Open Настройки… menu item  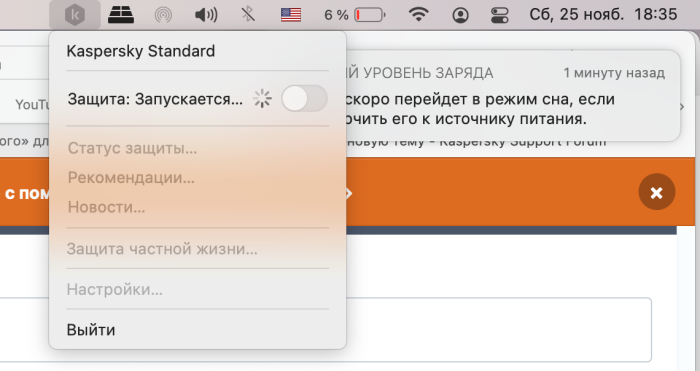[115, 289]
